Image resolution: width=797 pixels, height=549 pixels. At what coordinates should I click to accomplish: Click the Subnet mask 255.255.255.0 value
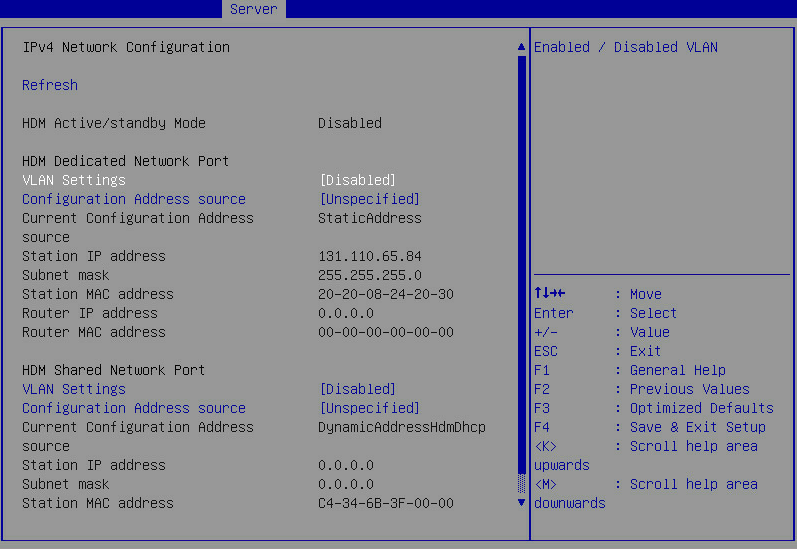pyautogui.click(x=370, y=275)
